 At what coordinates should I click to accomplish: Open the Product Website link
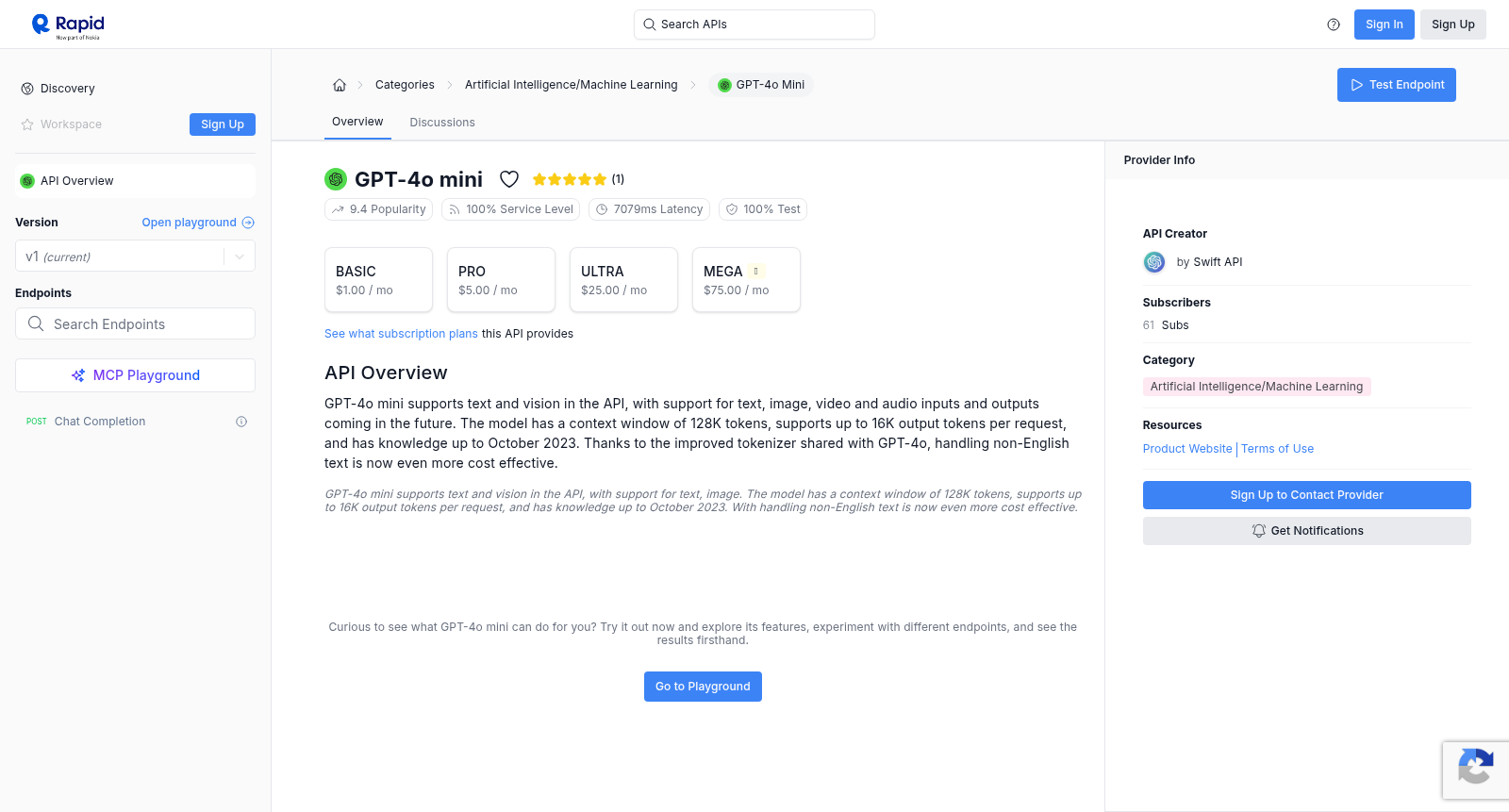1187,449
